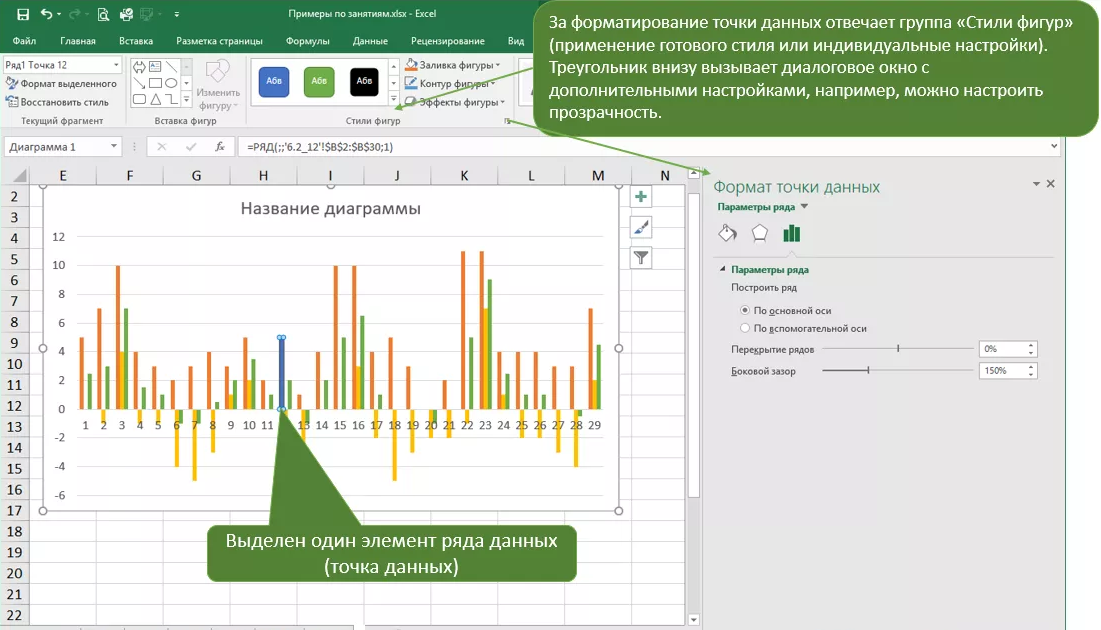Click Формат выделенного button

coord(61,84)
